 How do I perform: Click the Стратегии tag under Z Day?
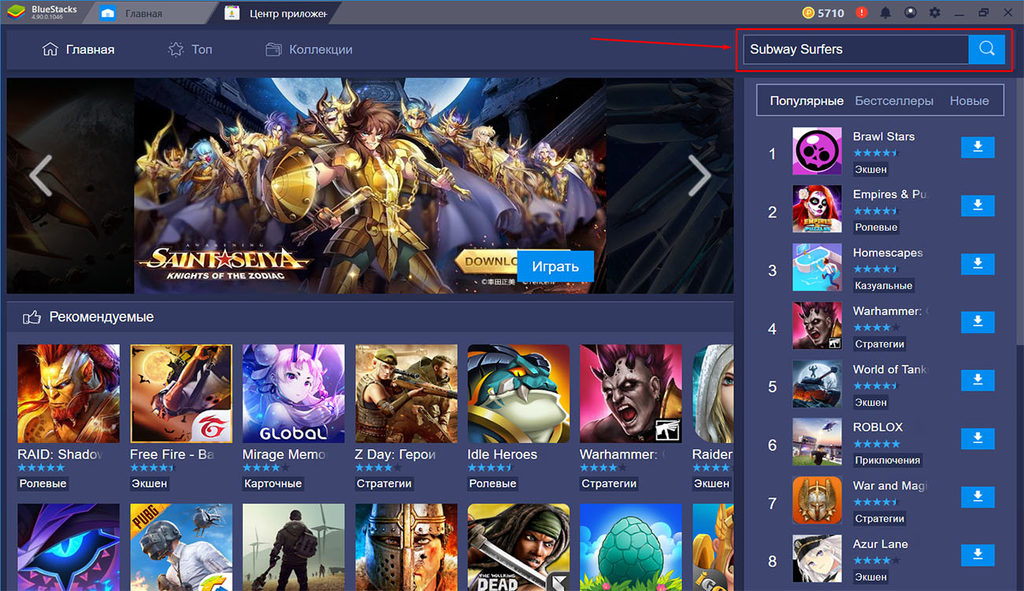pos(384,483)
